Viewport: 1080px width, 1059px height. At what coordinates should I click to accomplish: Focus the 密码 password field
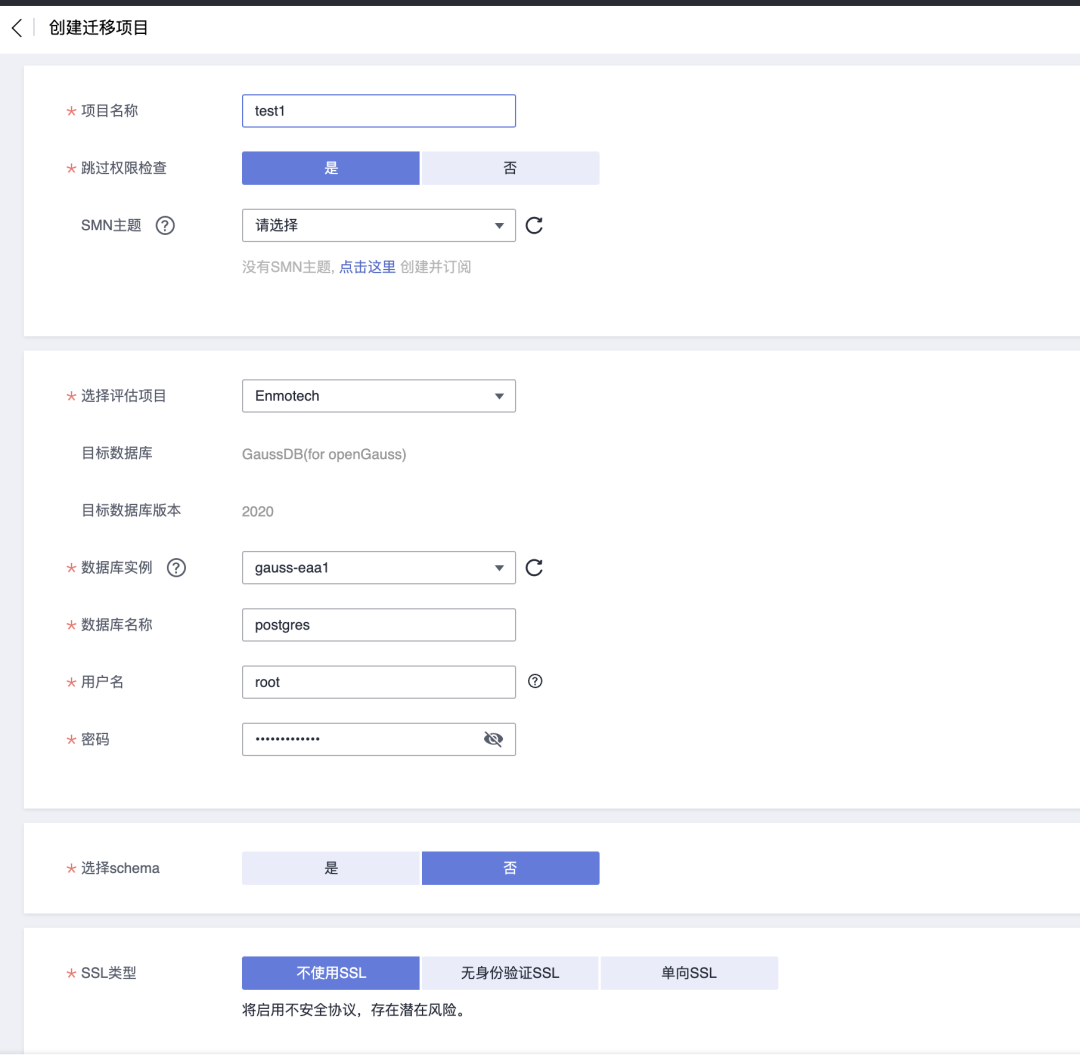(x=379, y=740)
